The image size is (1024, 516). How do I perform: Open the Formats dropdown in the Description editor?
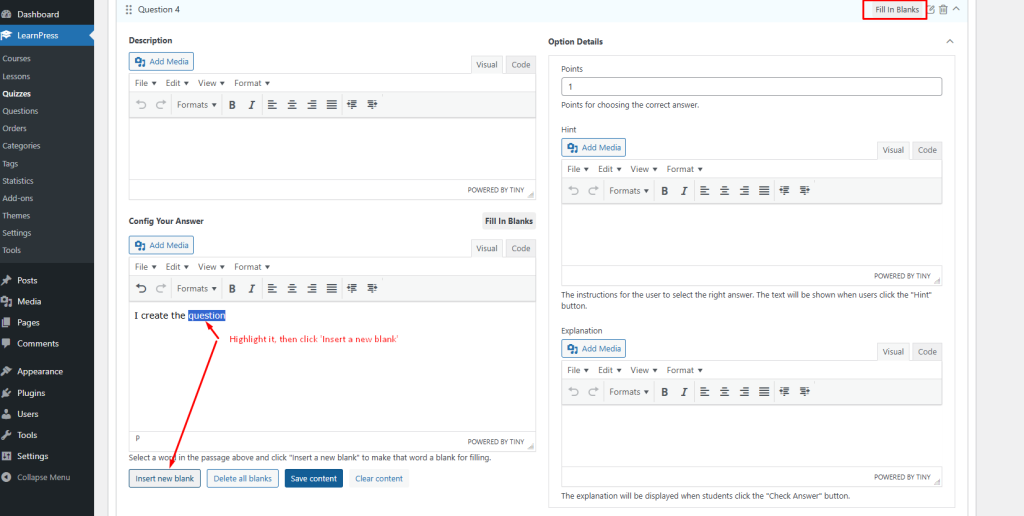[196, 105]
